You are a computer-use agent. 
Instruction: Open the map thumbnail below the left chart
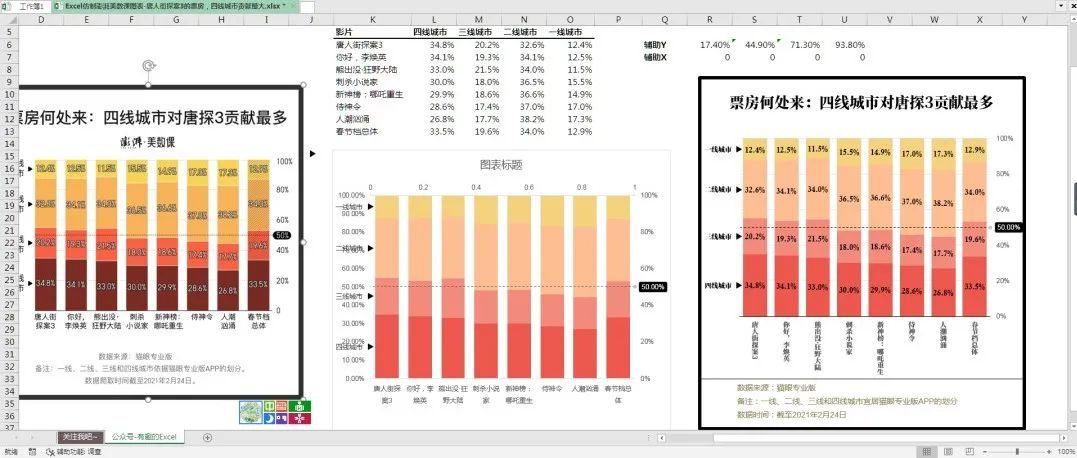point(251,411)
